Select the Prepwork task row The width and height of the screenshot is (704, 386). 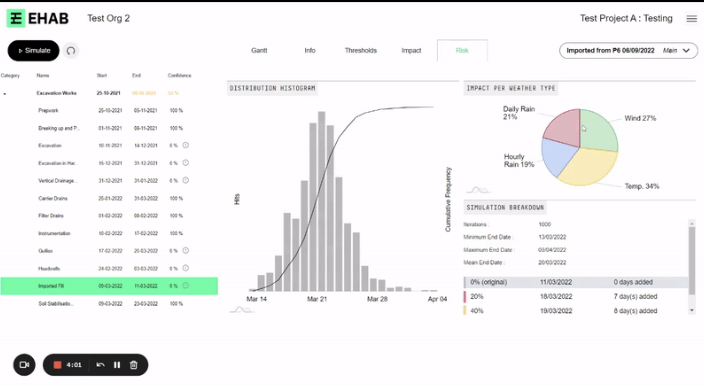[x=109, y=110]
